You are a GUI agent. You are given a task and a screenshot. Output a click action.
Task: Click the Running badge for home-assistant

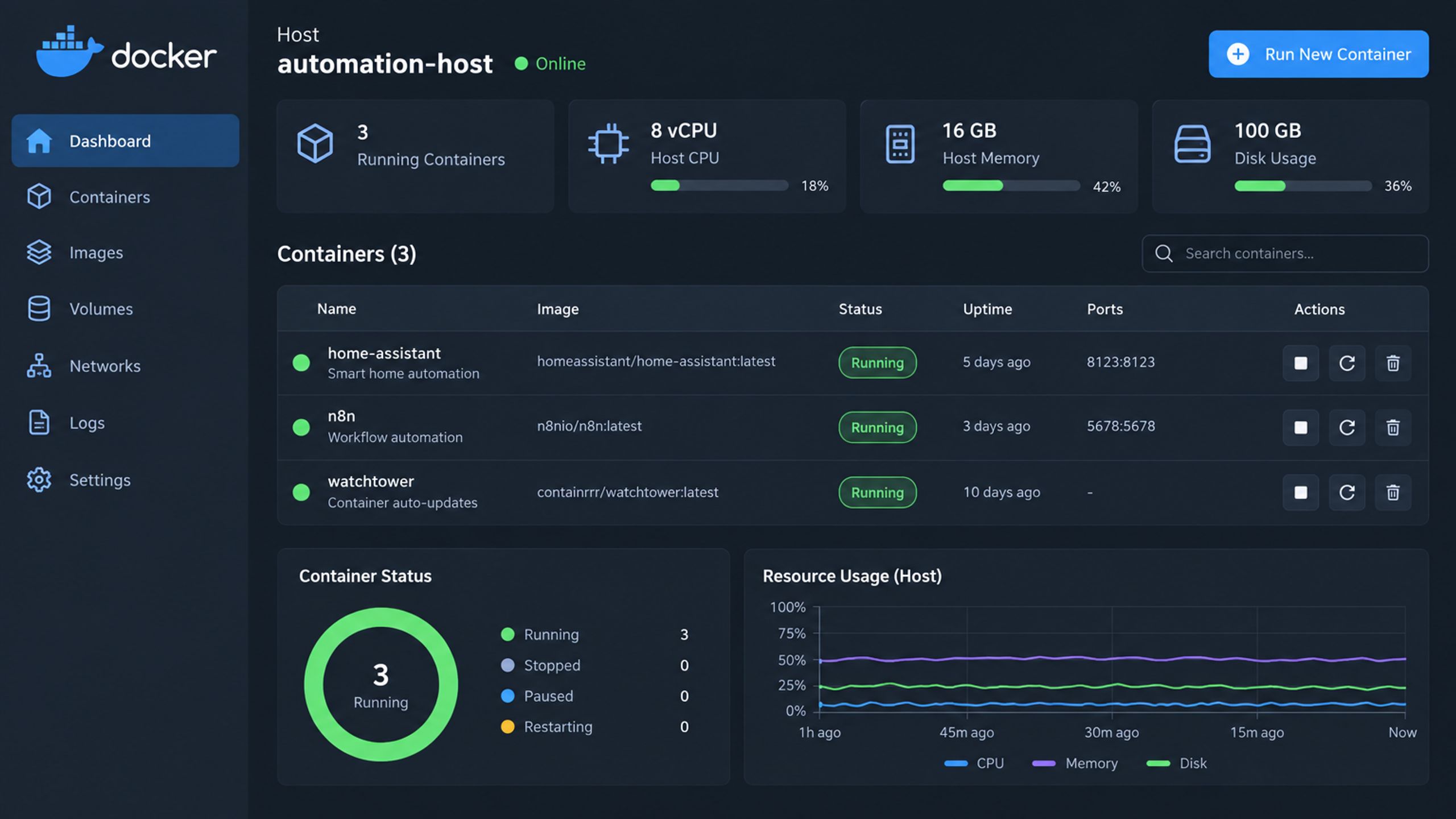(x=877, y=363)
